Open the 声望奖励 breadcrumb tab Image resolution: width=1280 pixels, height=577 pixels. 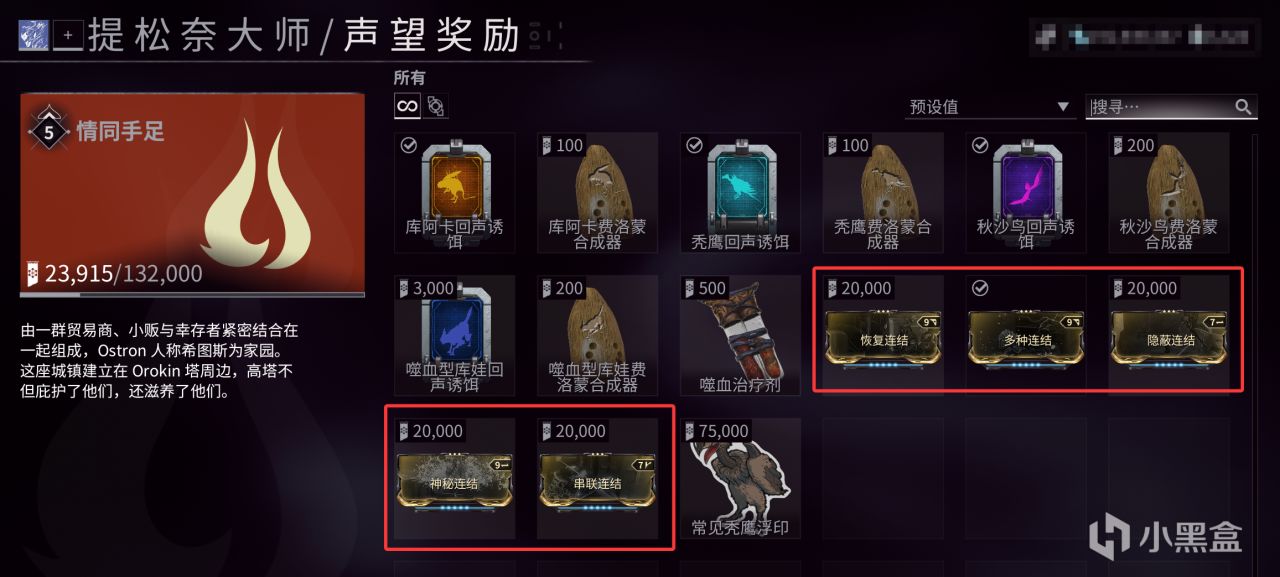pyautogui.click(x=432, y=36)
